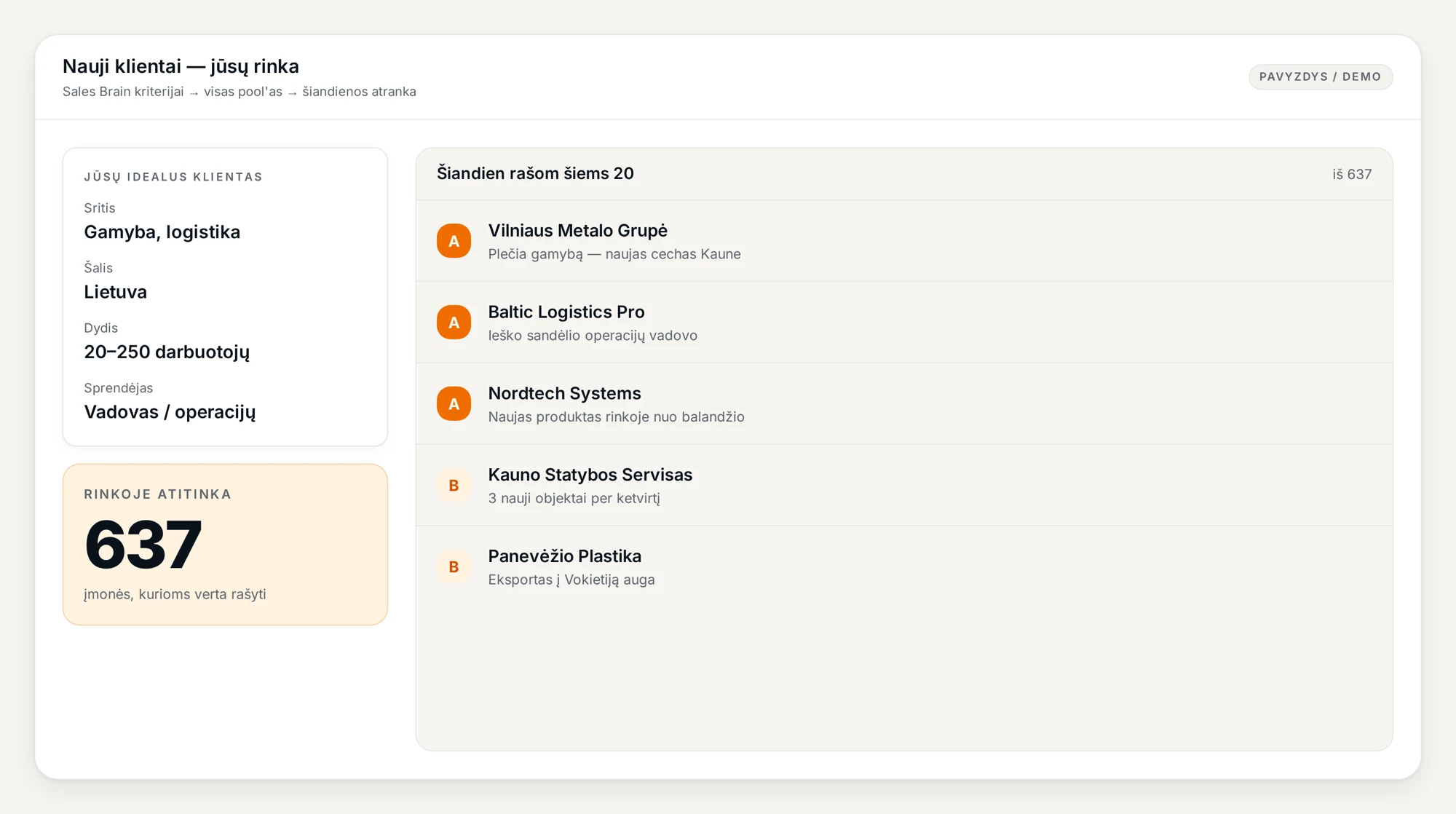Click the 'RINKOJE ATITINKA' label
1456x814 pixels.
point(157,494)
